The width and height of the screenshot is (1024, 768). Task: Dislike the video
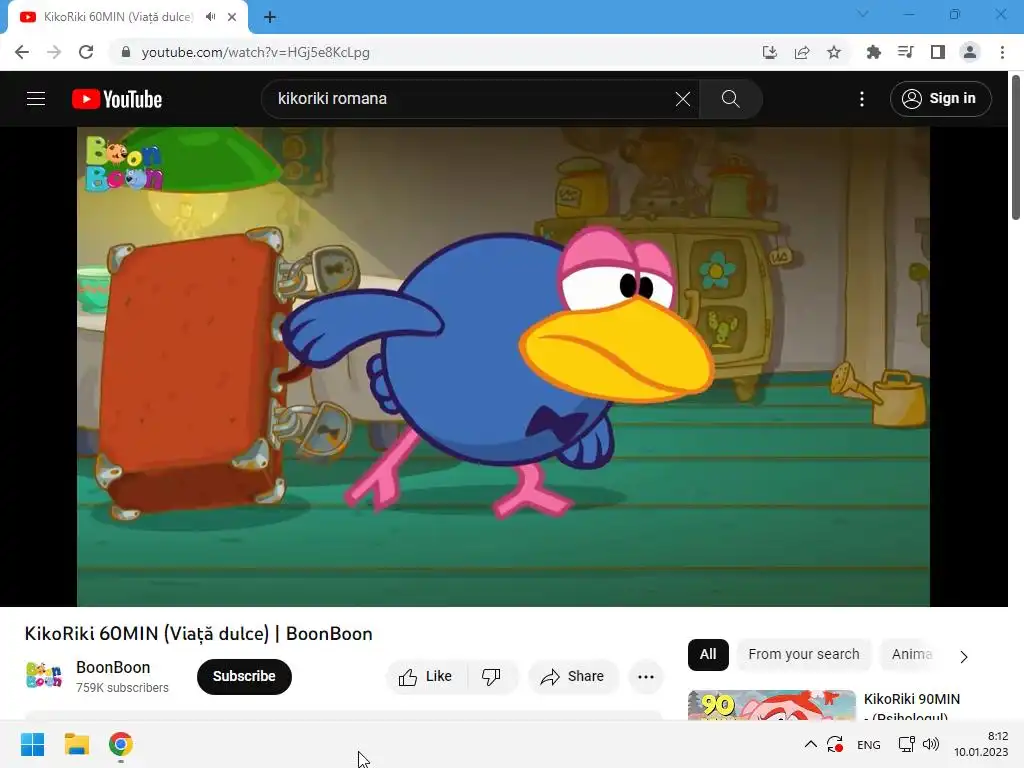coord(492,677)
